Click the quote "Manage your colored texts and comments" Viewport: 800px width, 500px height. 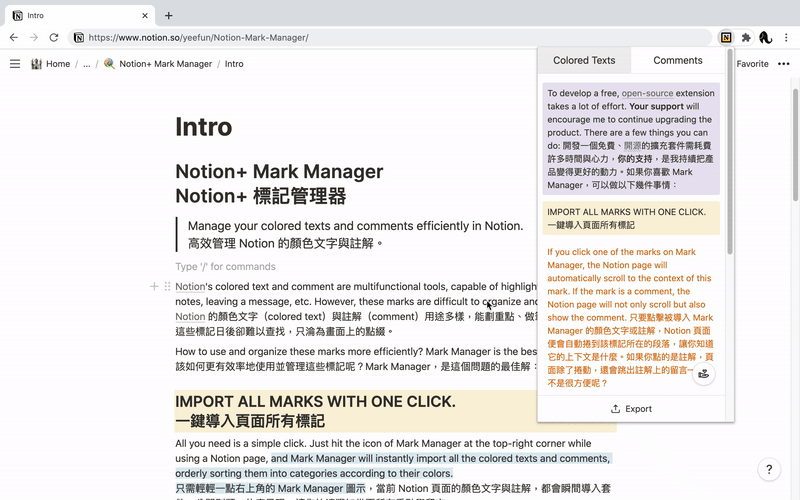pyautogui.click(x=356, y=226)
